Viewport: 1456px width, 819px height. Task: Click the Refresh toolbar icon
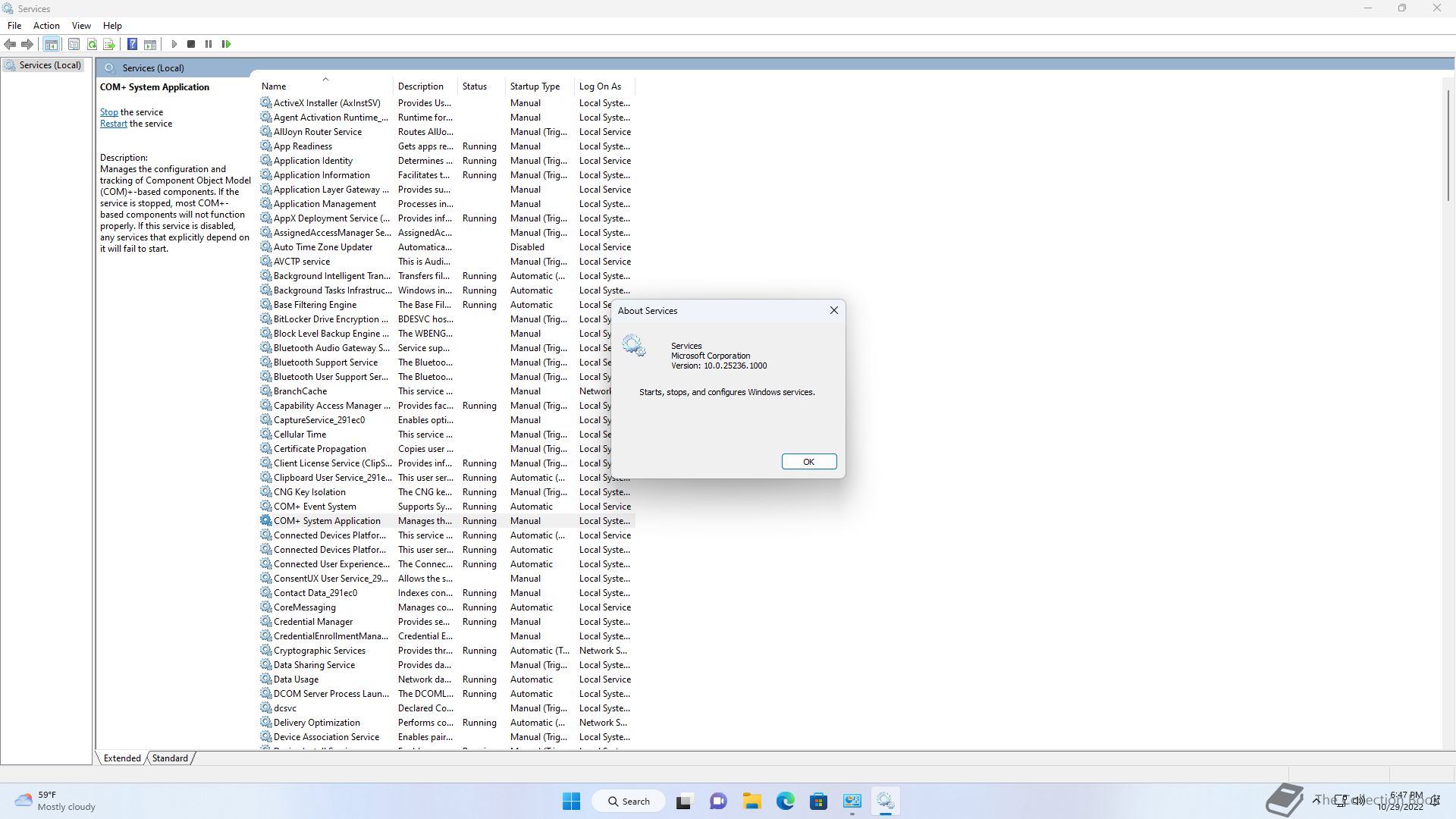point(92,44)
